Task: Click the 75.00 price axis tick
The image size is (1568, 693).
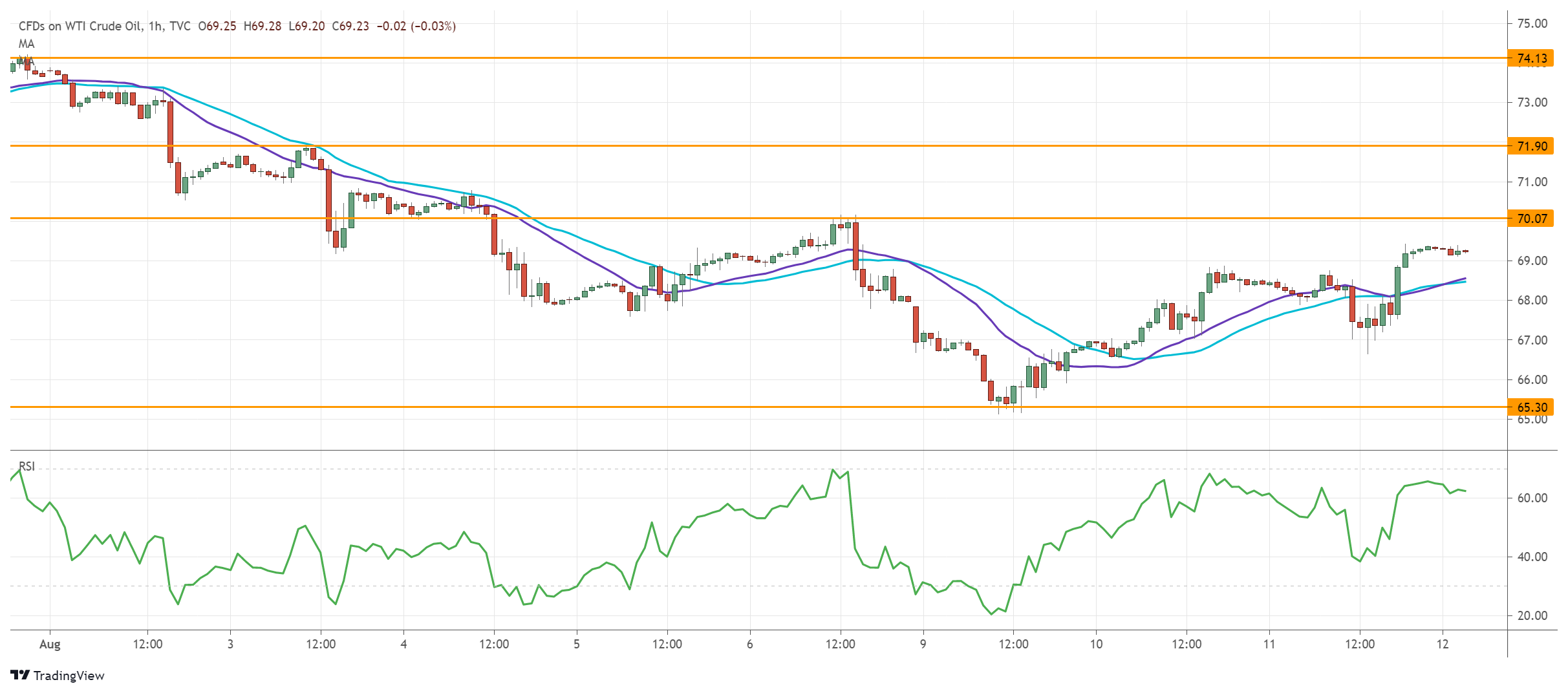Action: click(1532, 23)
